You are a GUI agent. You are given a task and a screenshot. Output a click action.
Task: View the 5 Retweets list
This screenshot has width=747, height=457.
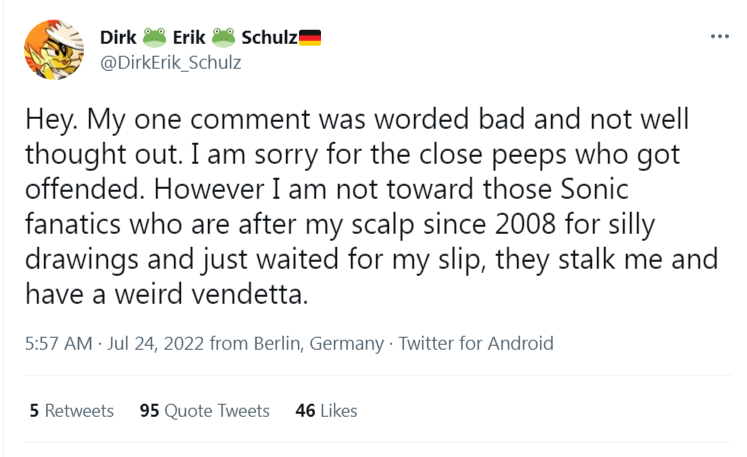click(x=71, y=411)
